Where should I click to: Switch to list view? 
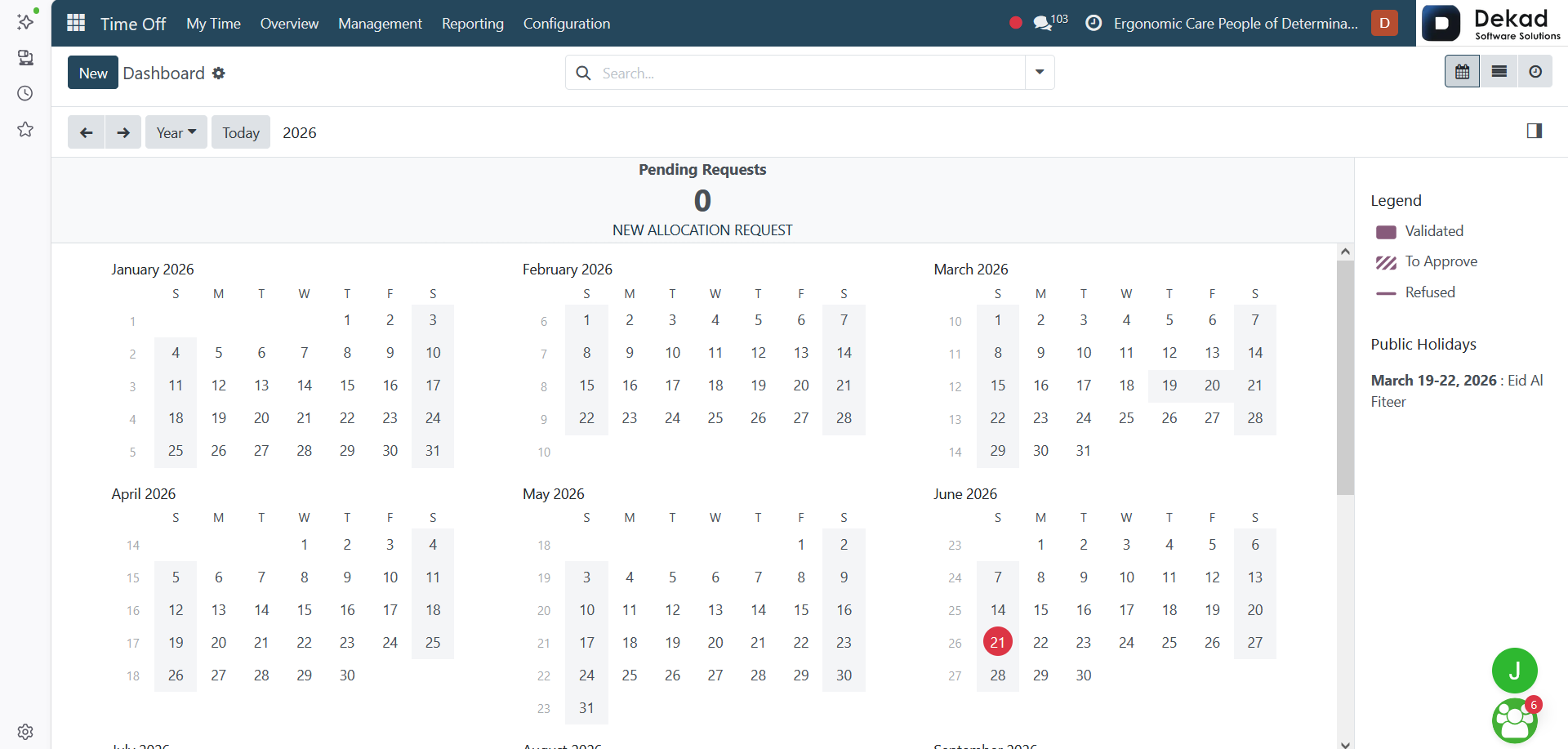1499,72
